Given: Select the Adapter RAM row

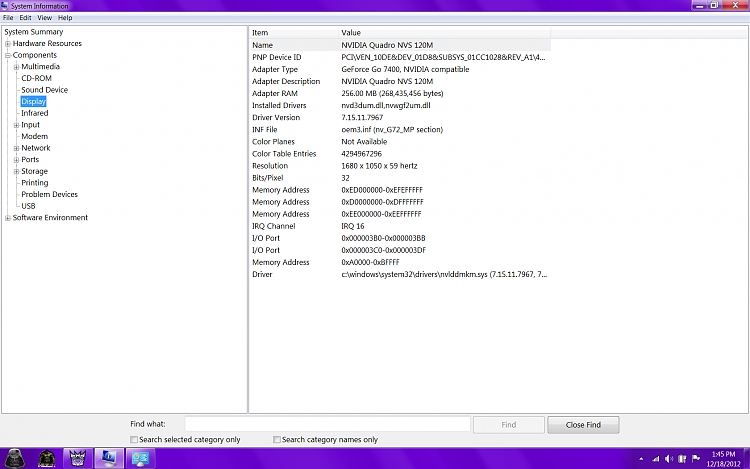Looking at the screenshot, I should [400, 93].
